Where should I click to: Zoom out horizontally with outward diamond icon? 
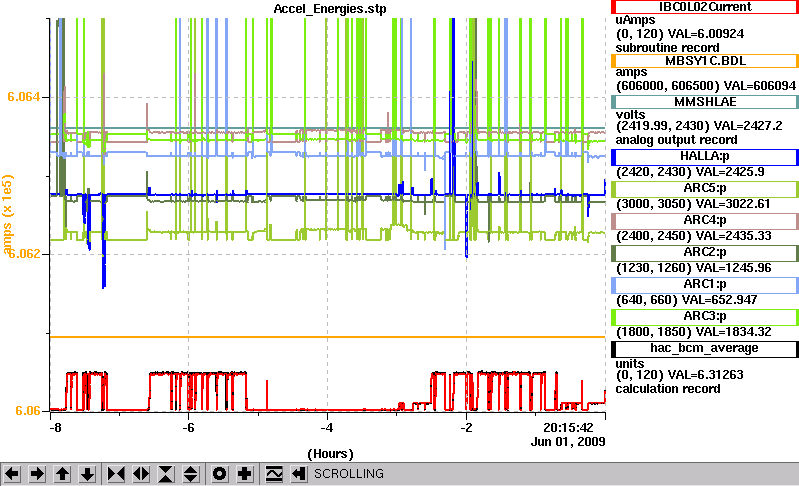(x=141, y=474)
